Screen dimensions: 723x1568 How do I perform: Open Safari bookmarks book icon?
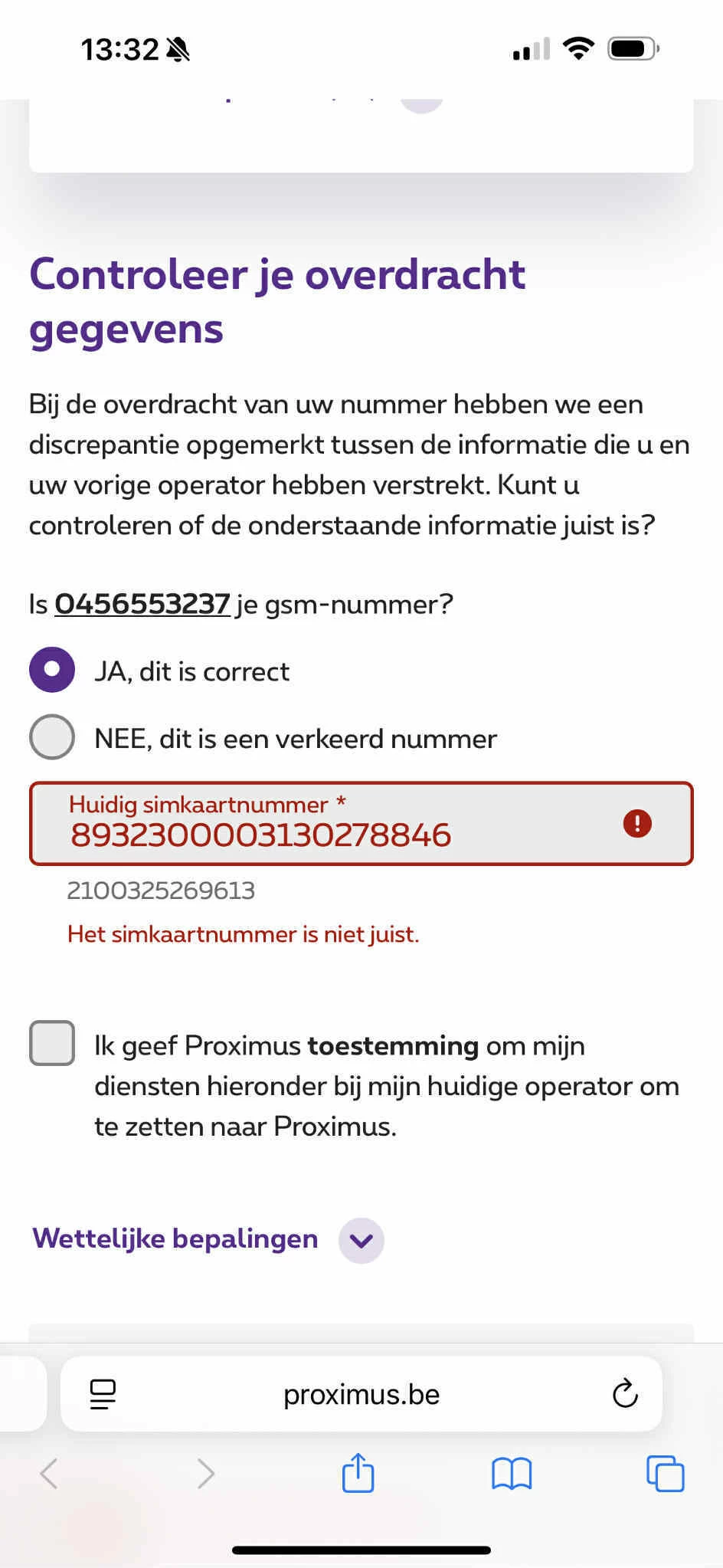pos(512,1473)
